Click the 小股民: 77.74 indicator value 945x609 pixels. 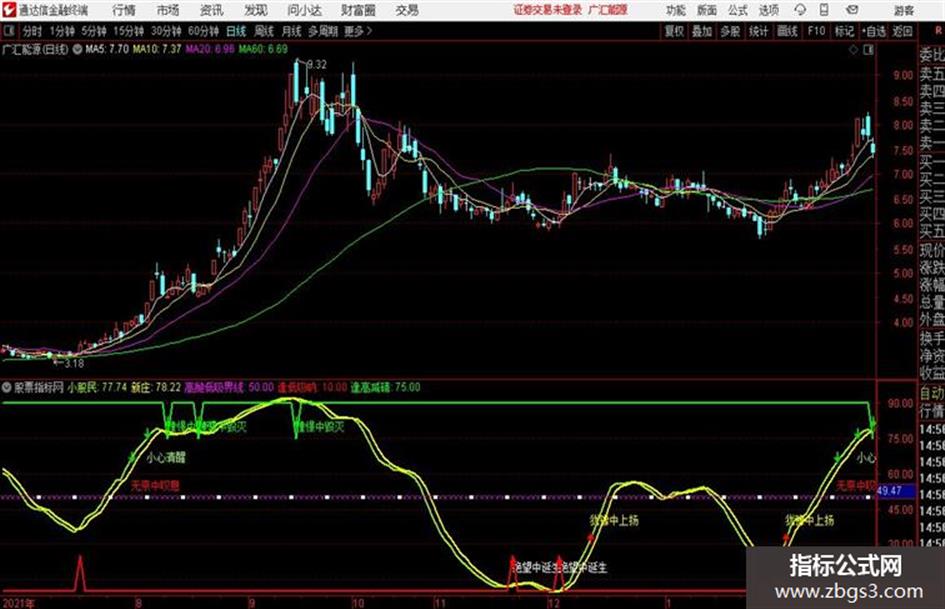[97, 387]
